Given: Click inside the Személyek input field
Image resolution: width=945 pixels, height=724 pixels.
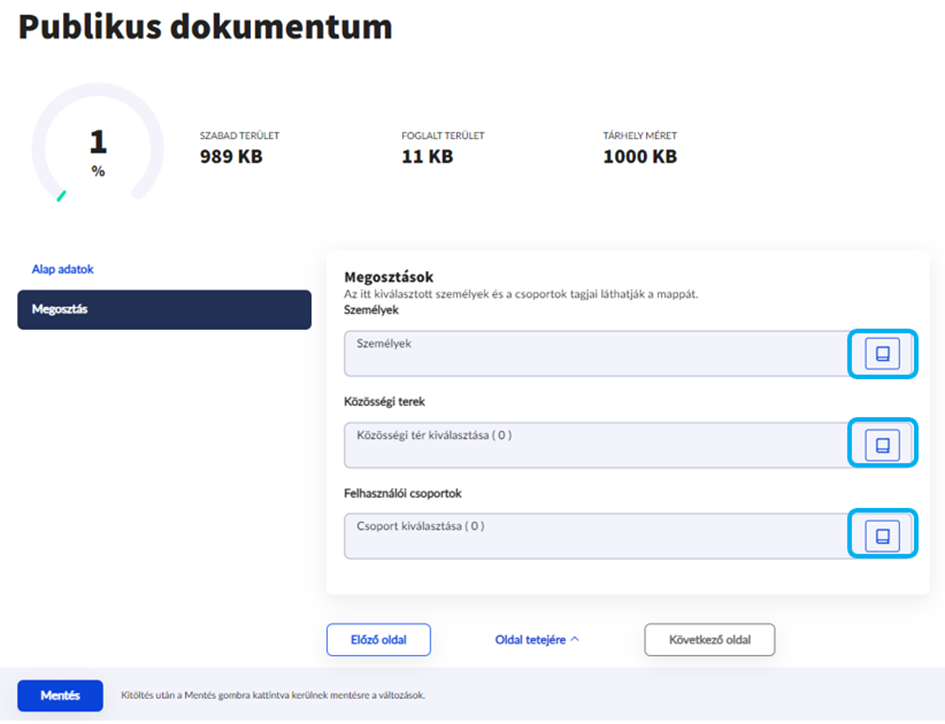Looking at the screenshot, I should [x=595, y=354].
